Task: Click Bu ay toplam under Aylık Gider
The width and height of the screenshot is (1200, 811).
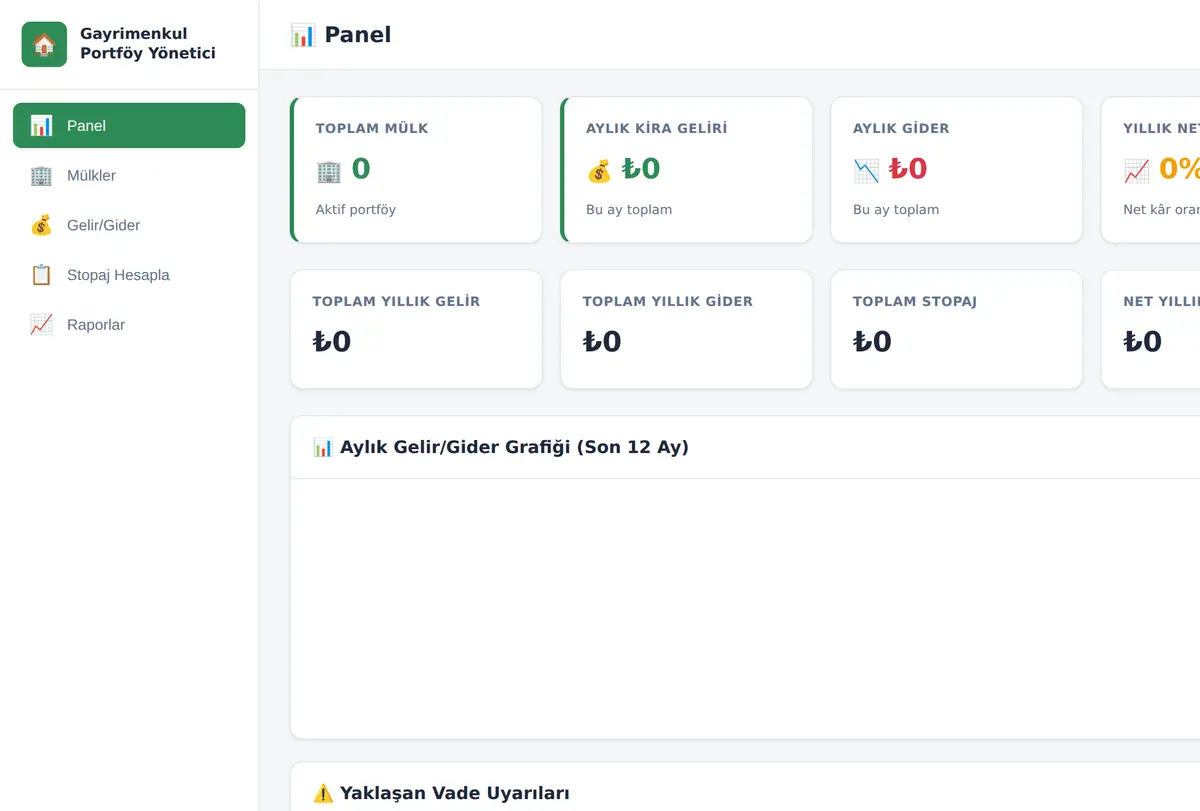Action: pyautogui.click(x=896, y=210)
